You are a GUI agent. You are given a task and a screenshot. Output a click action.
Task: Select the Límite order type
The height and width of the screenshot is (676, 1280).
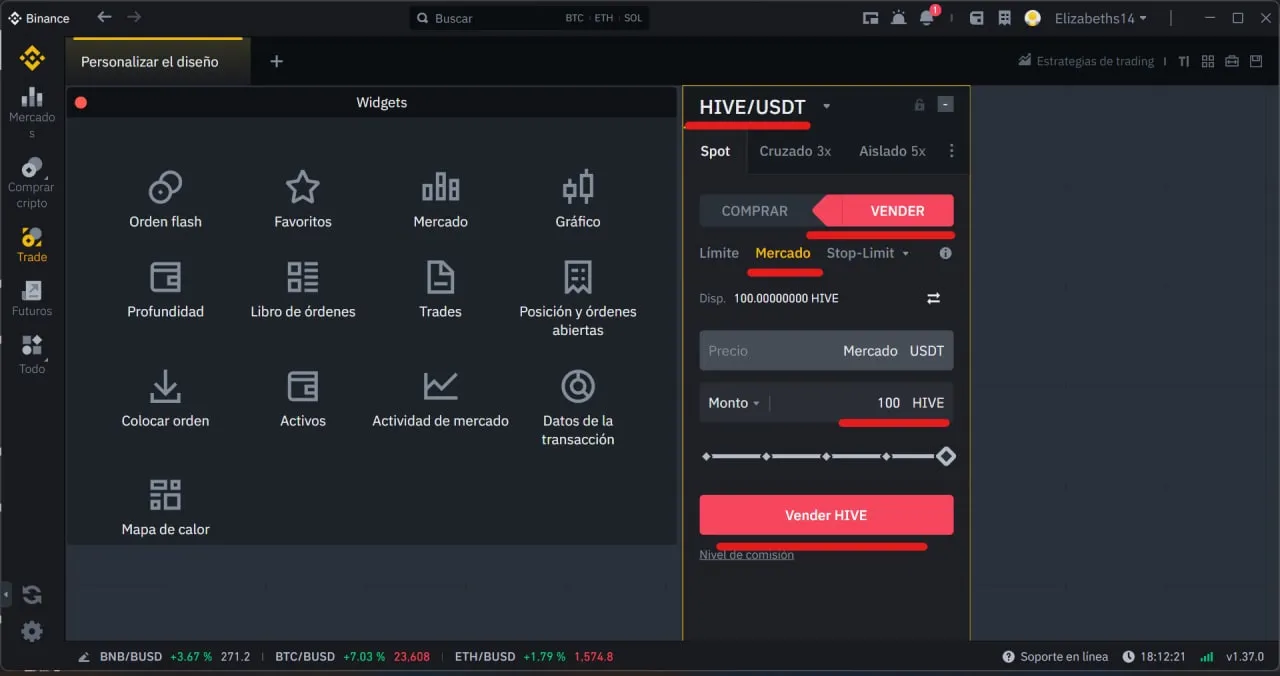719,253
